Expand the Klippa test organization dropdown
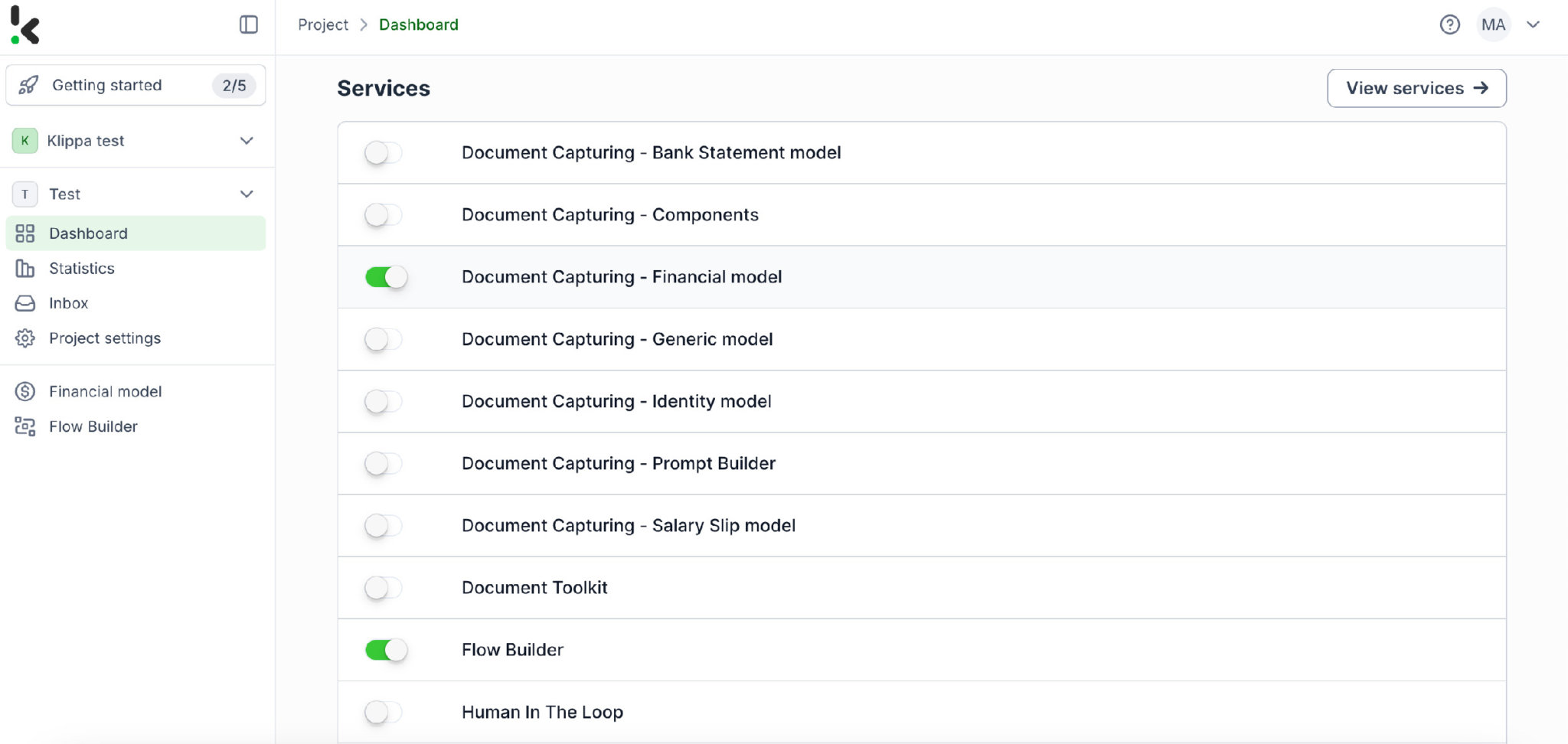 point(247,140)
